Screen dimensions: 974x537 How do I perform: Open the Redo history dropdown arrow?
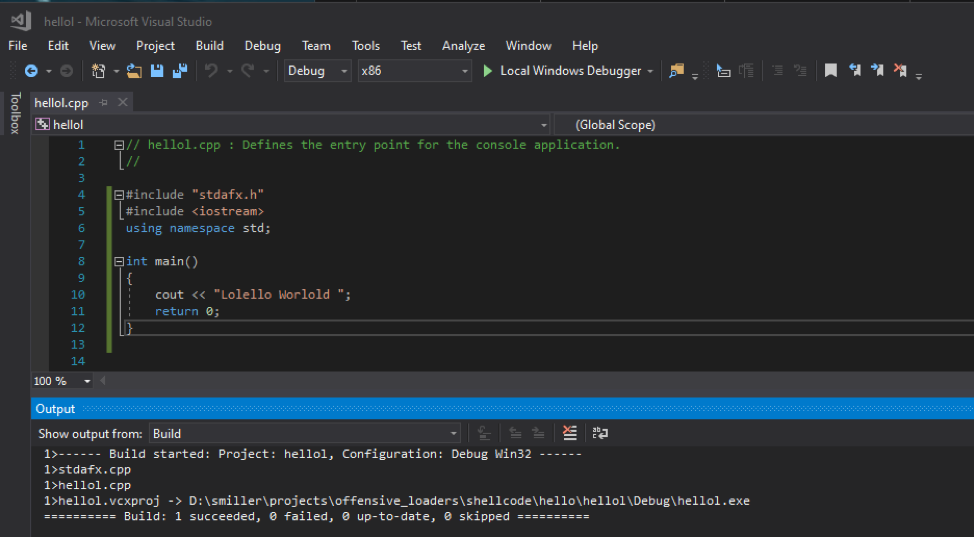pos(266,71)
